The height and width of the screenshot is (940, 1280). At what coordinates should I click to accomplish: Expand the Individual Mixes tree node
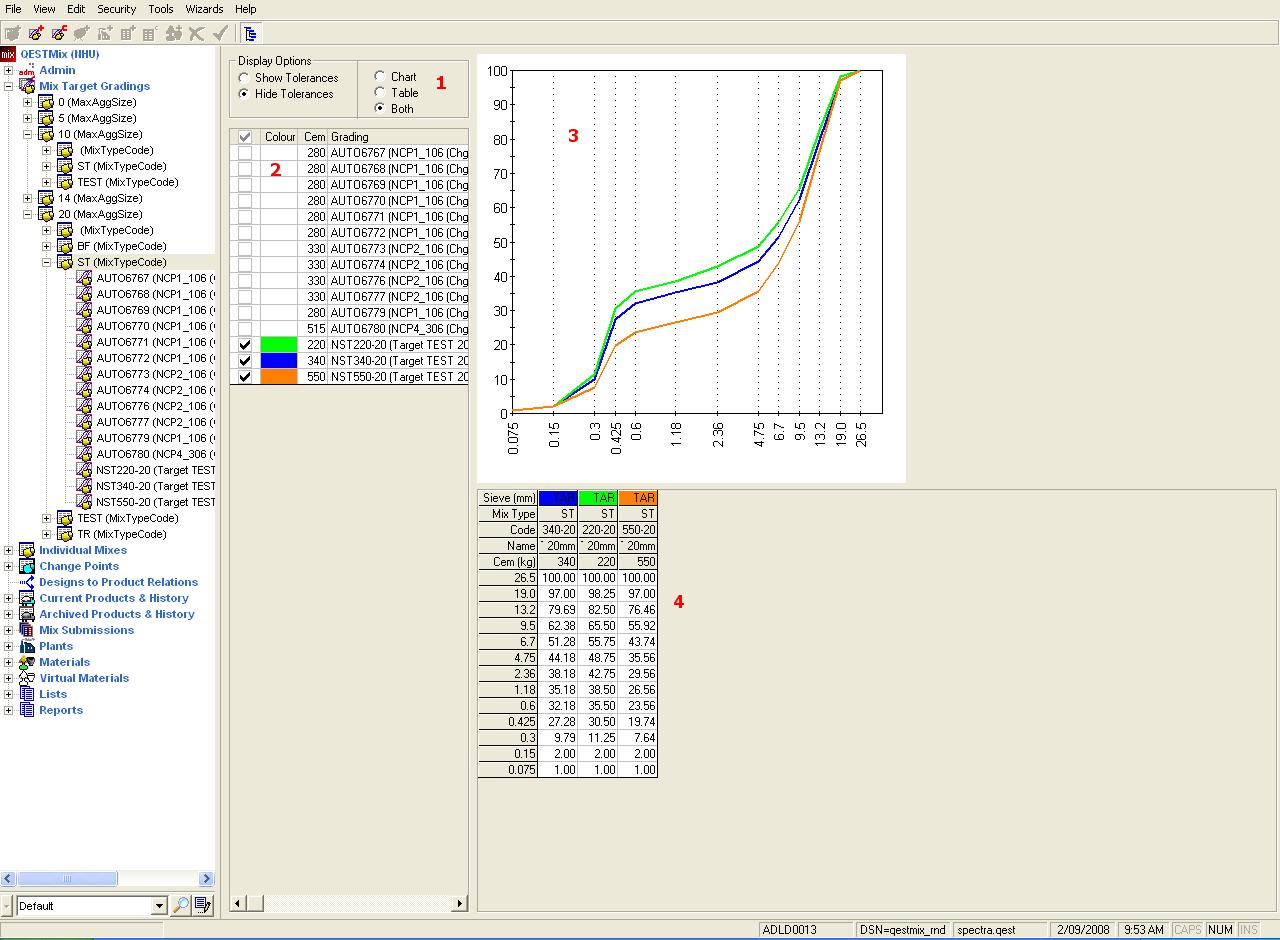tap(9, 550)
